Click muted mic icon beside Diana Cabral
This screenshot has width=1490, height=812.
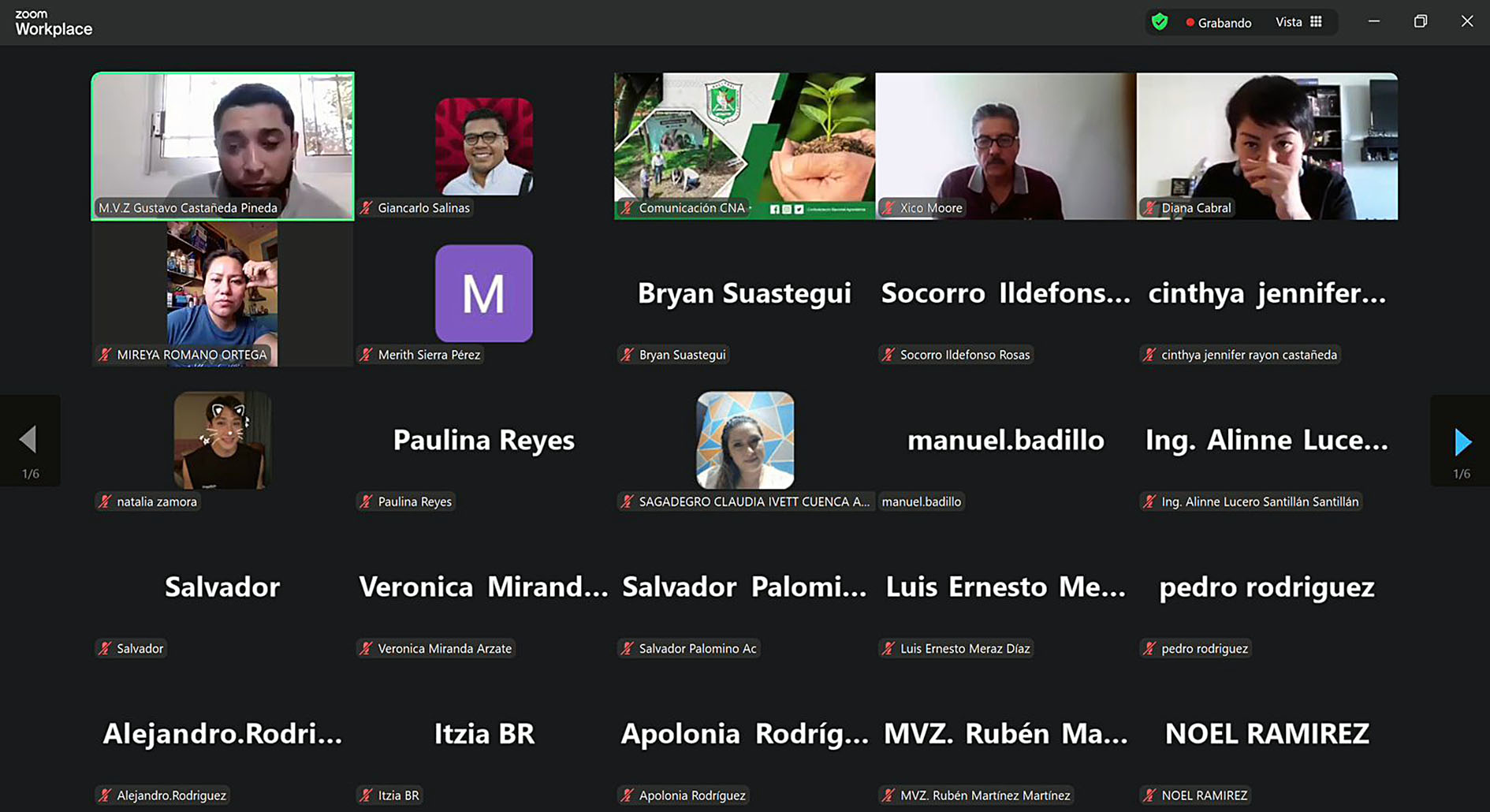pyautogui.click(x=1149, y=208)
